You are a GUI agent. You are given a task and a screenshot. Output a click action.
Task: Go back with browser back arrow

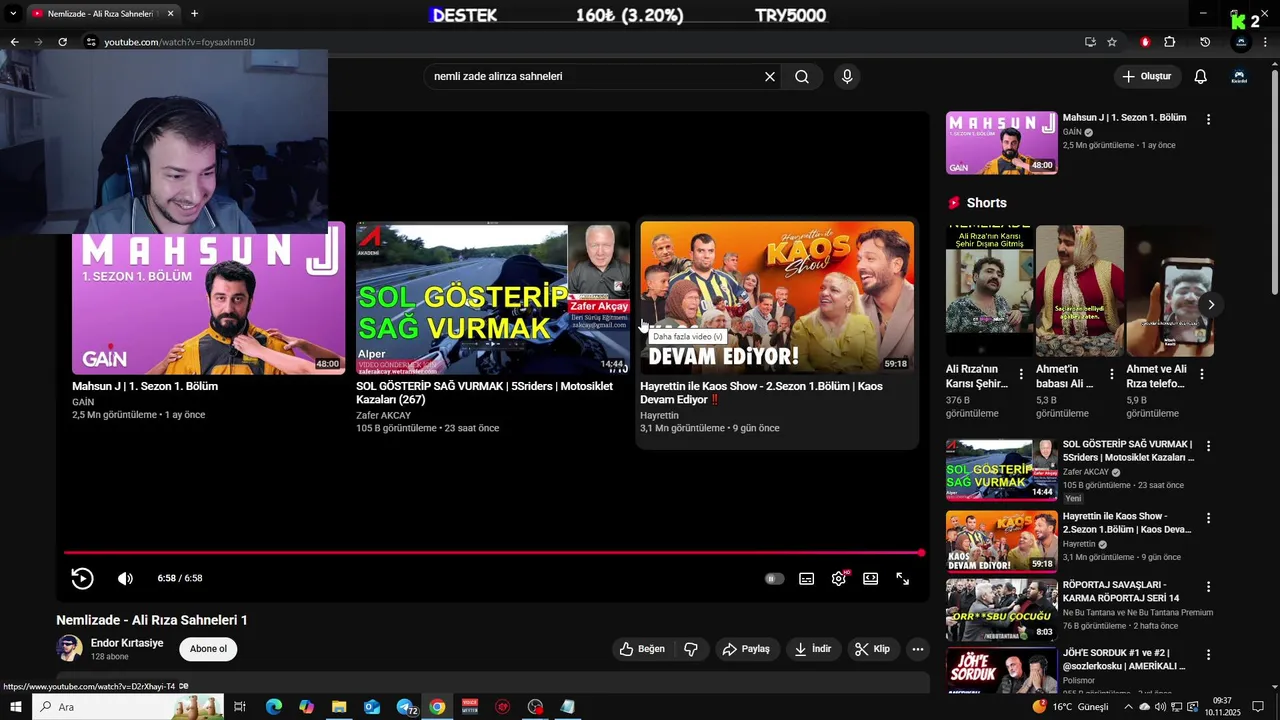click(14, 42)
